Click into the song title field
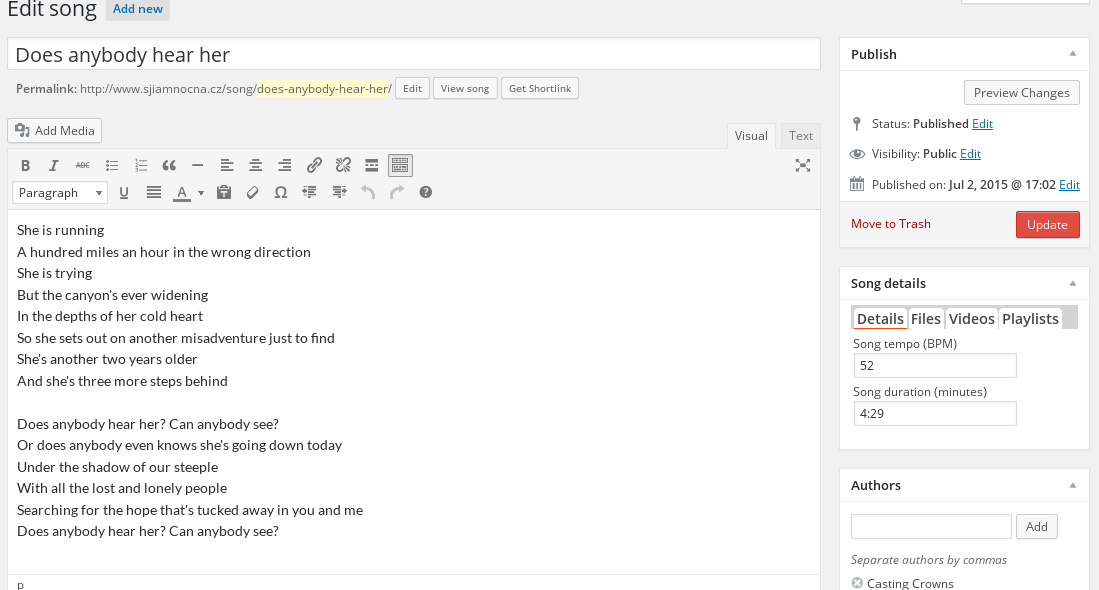 click(x=414, y=55)
